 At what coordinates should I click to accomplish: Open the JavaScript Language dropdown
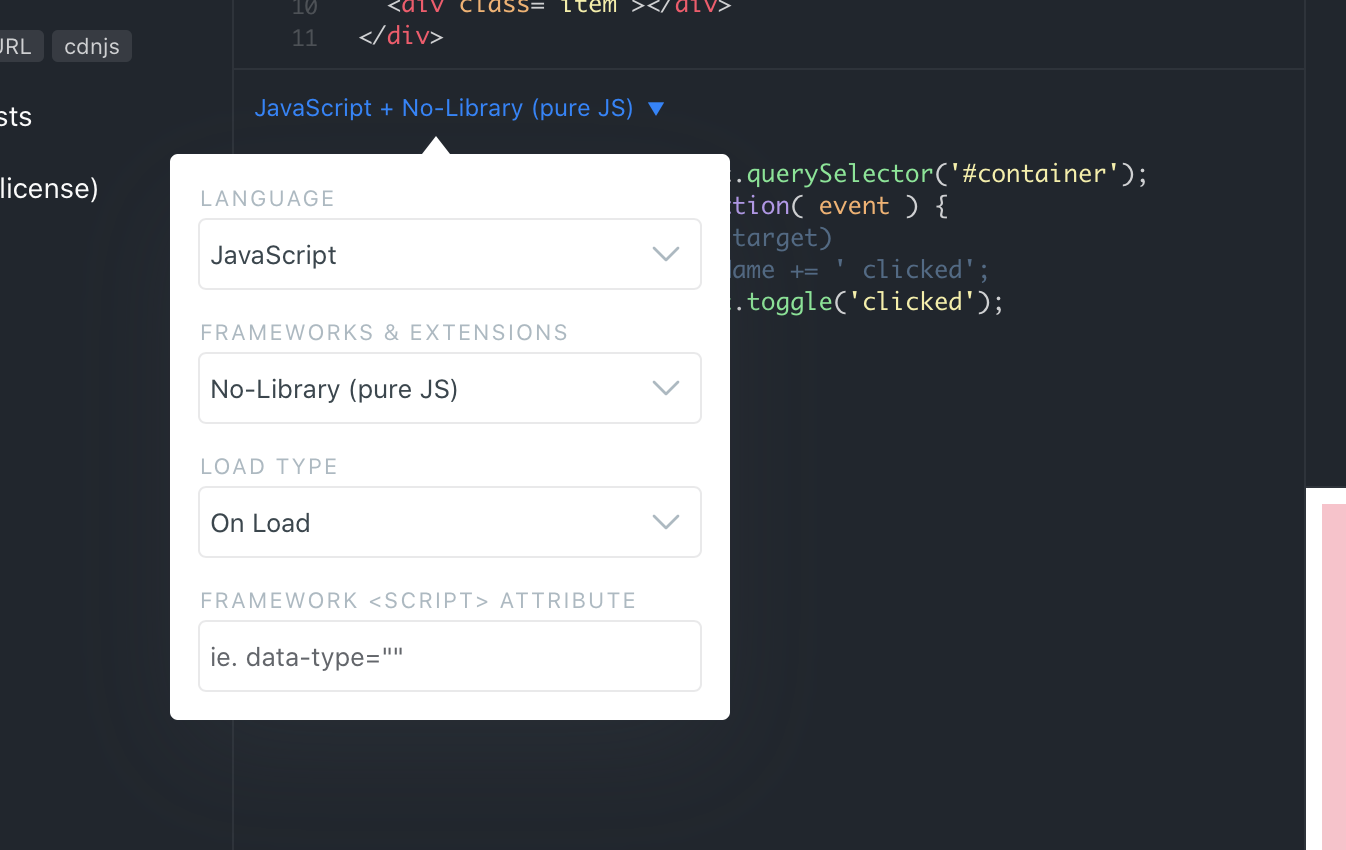[x=449, y=254]
